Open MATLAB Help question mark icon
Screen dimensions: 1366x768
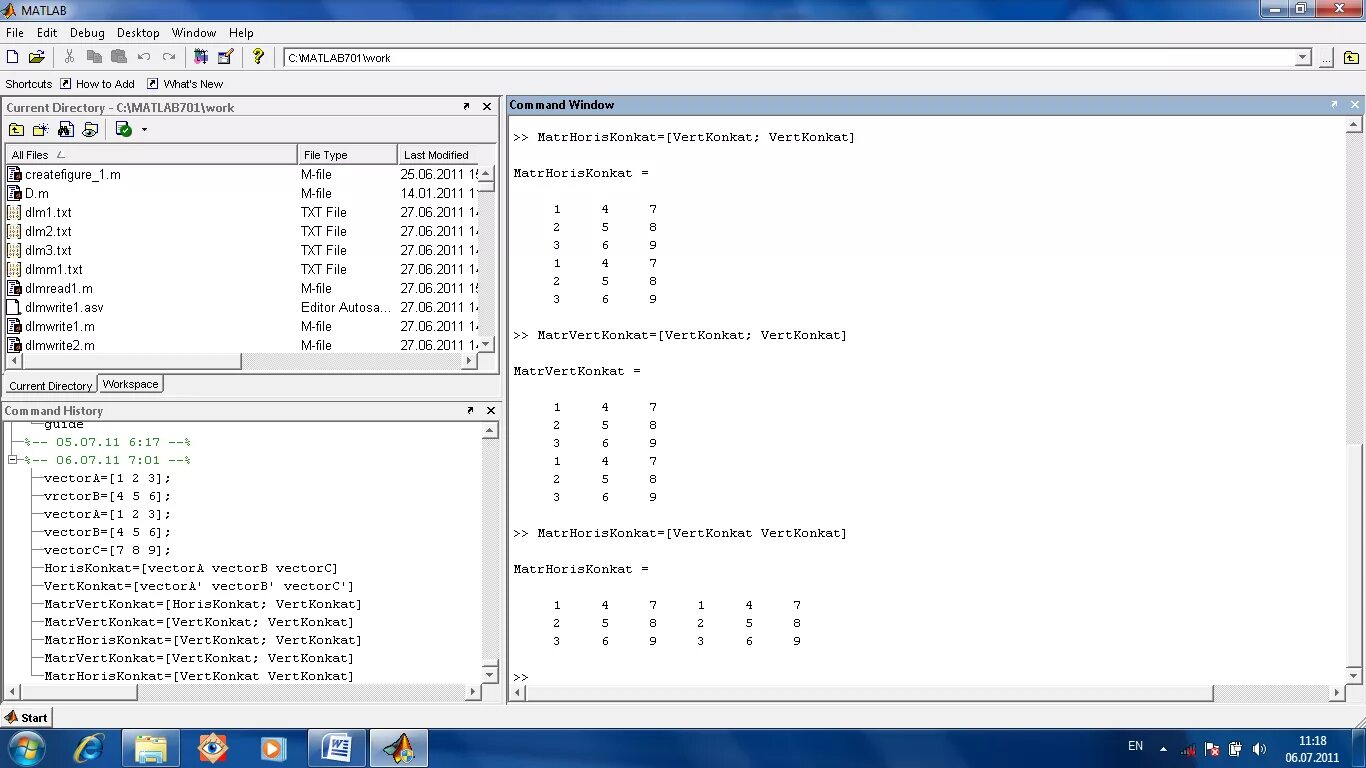[x=258, y=57]
